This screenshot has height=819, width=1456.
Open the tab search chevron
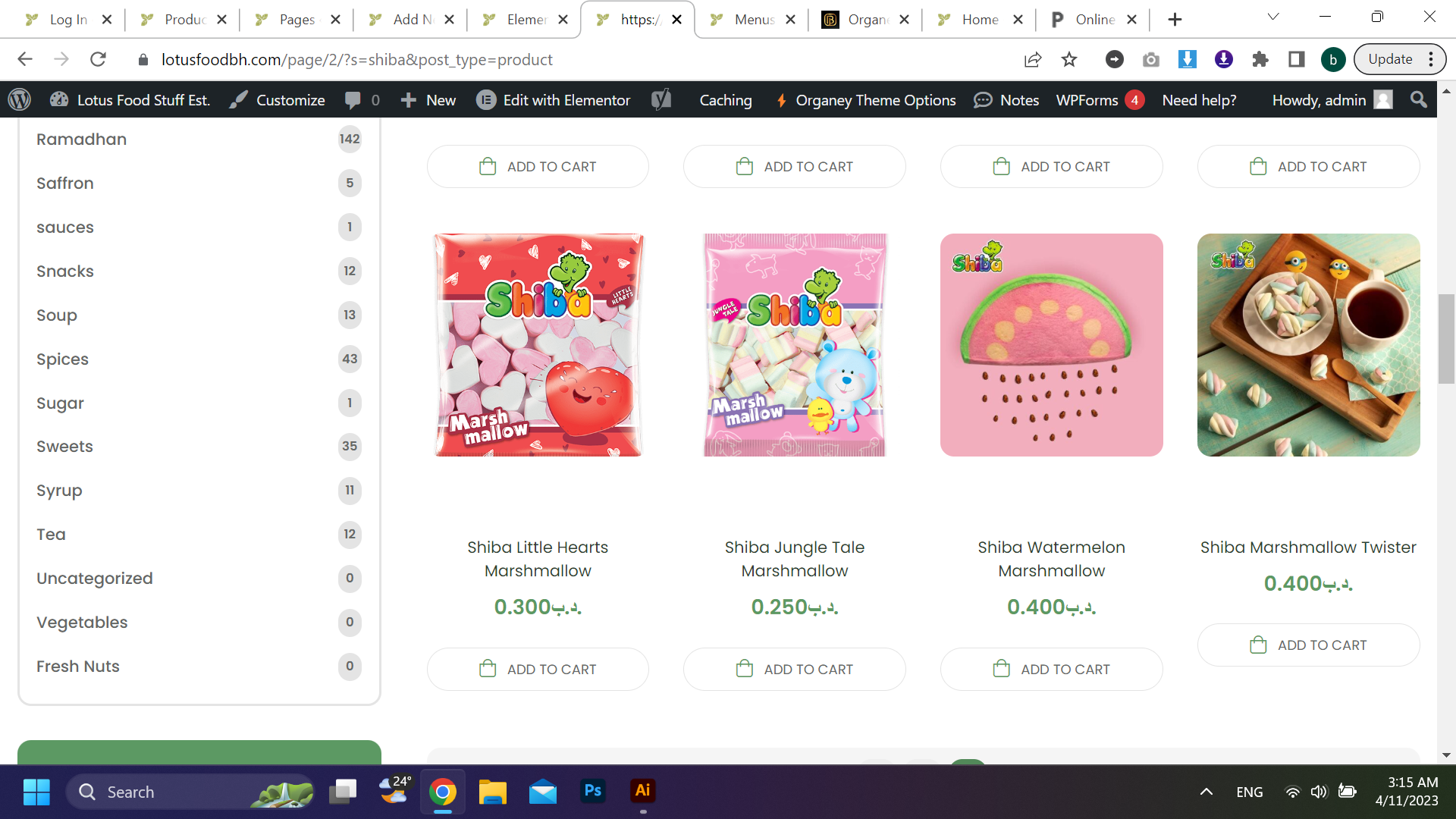[x=1273, y=17]
